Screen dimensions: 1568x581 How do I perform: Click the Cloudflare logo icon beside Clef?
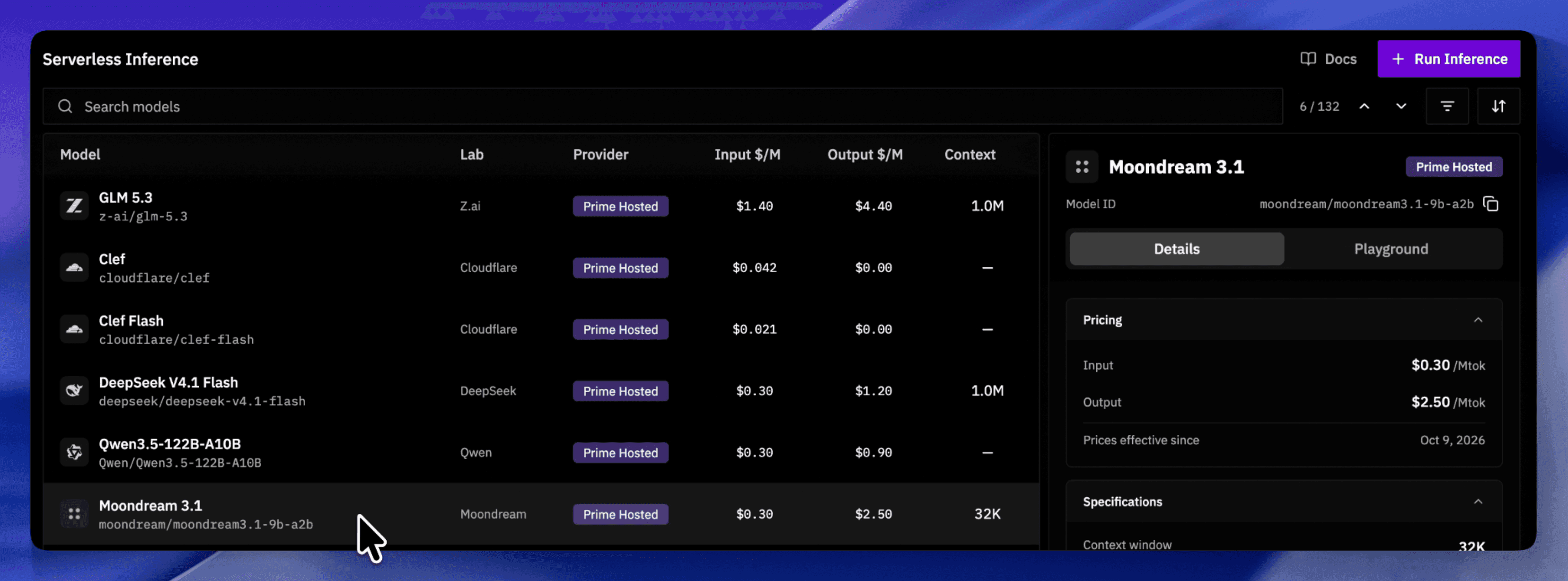[x=74, y=268]
